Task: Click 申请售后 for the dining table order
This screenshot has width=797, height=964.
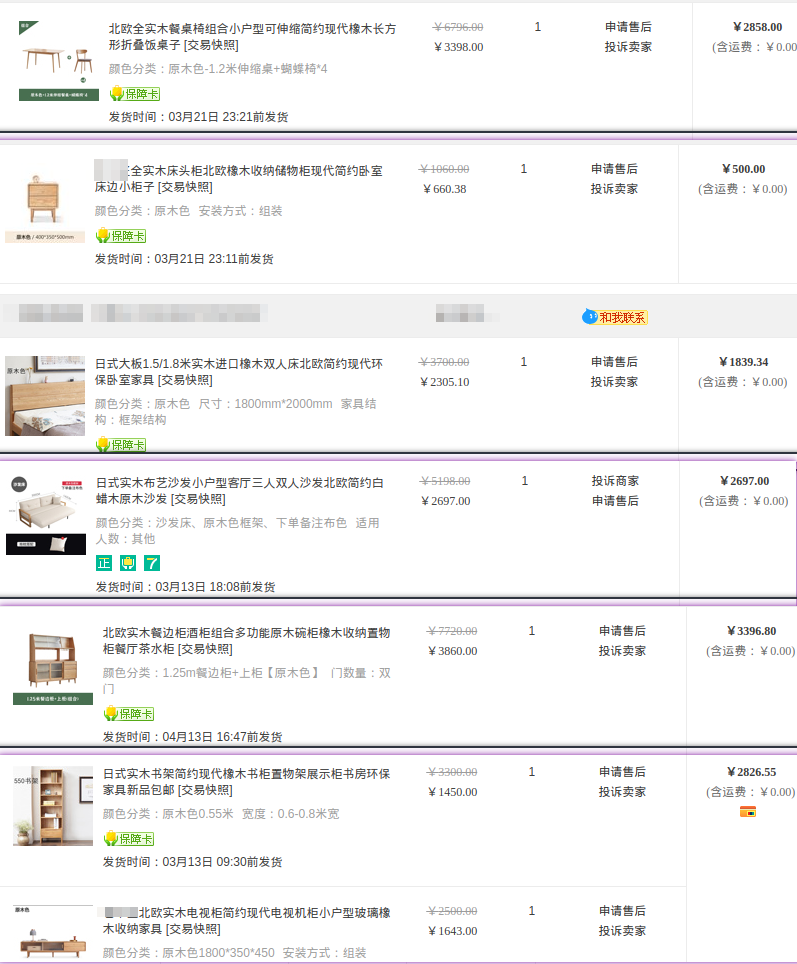Action: 628,27
